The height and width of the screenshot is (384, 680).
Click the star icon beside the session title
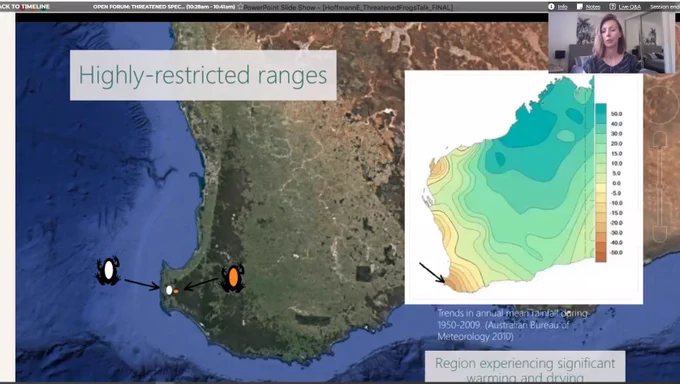240,7
